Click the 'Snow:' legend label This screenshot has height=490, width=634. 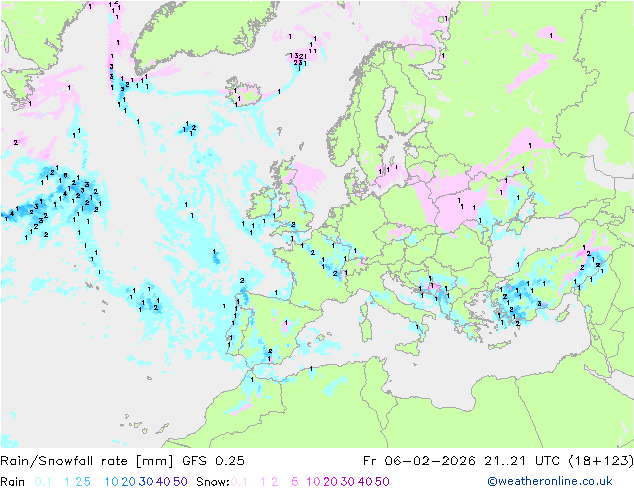tap(213, 482)
